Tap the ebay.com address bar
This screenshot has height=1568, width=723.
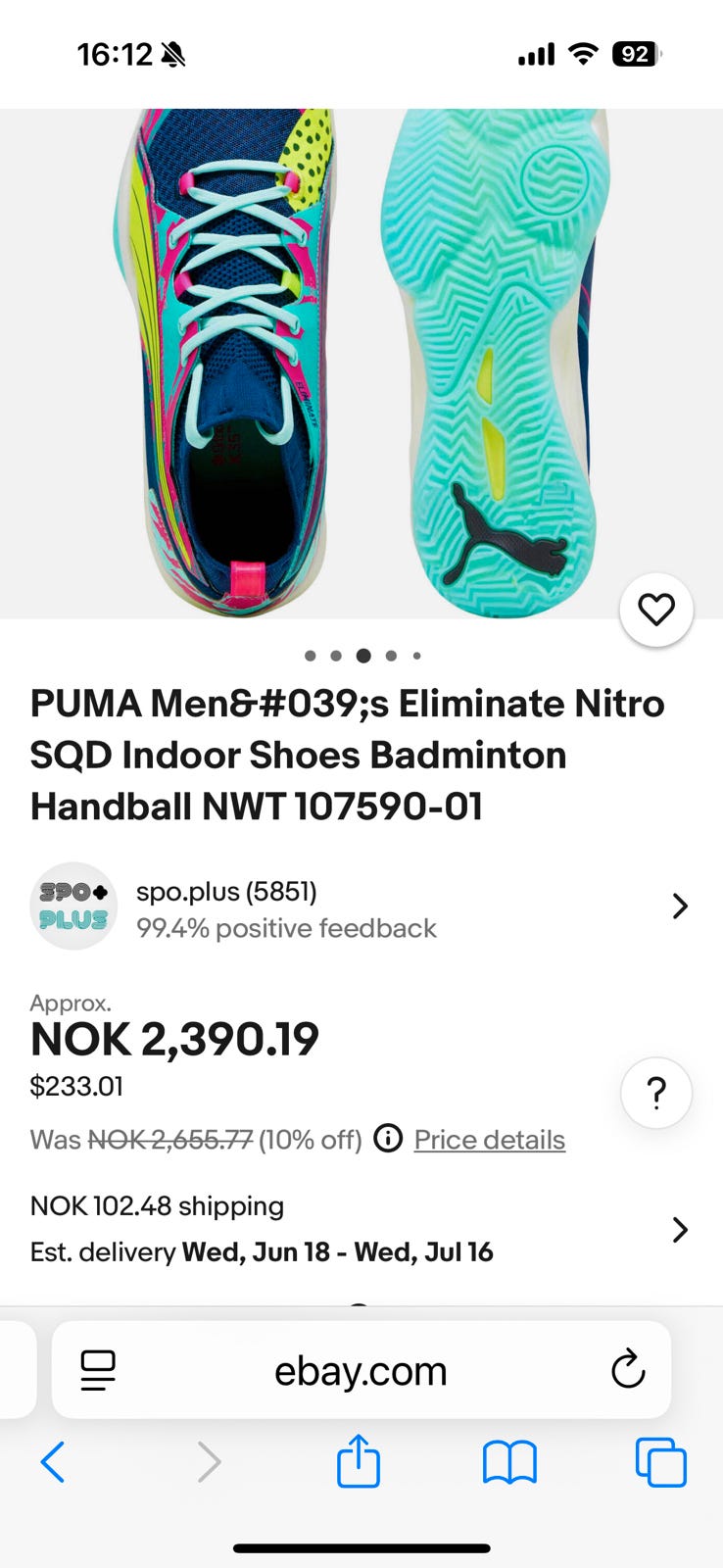click(361, 1370)
